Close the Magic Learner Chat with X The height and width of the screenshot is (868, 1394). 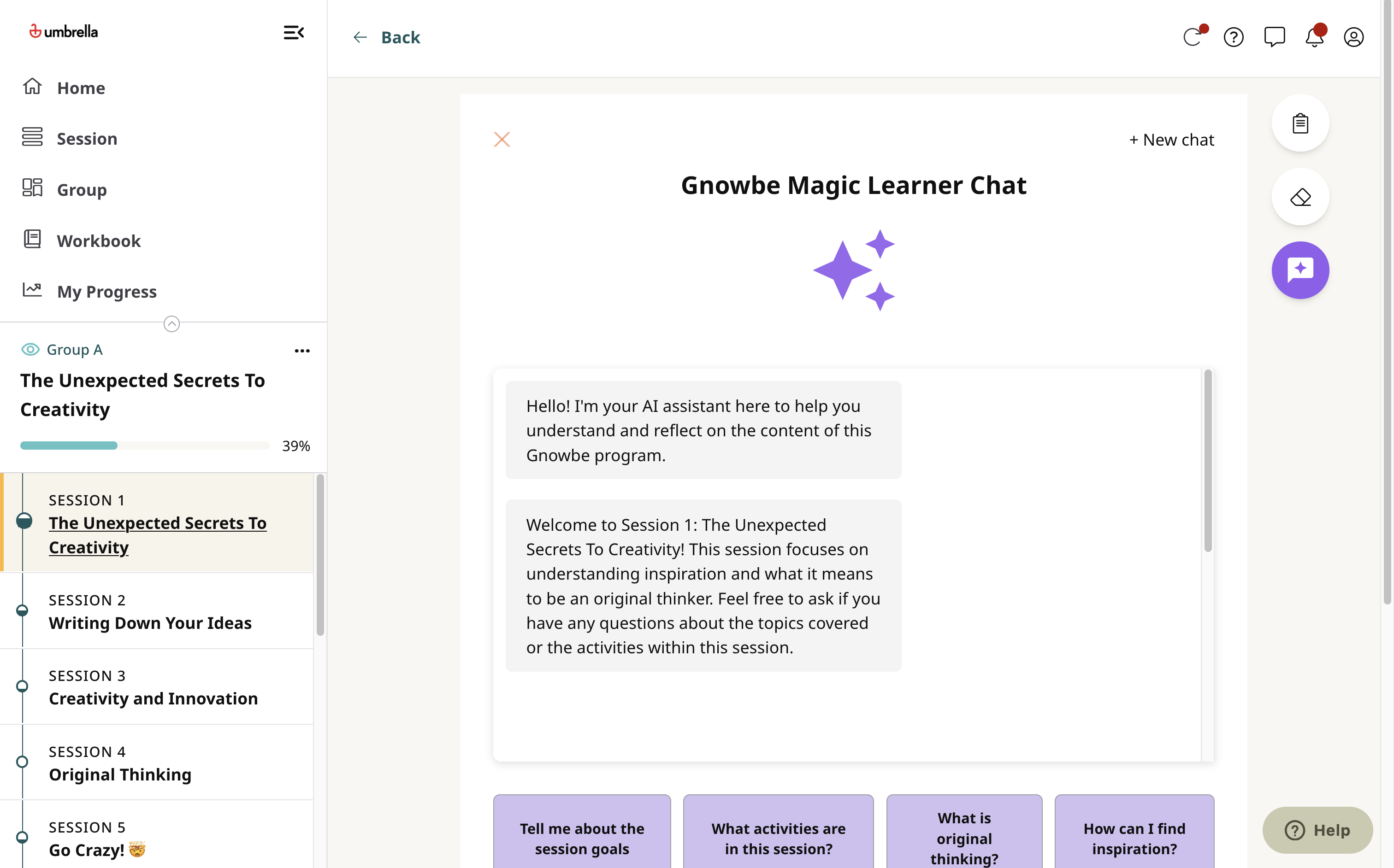tap(502, 140)
